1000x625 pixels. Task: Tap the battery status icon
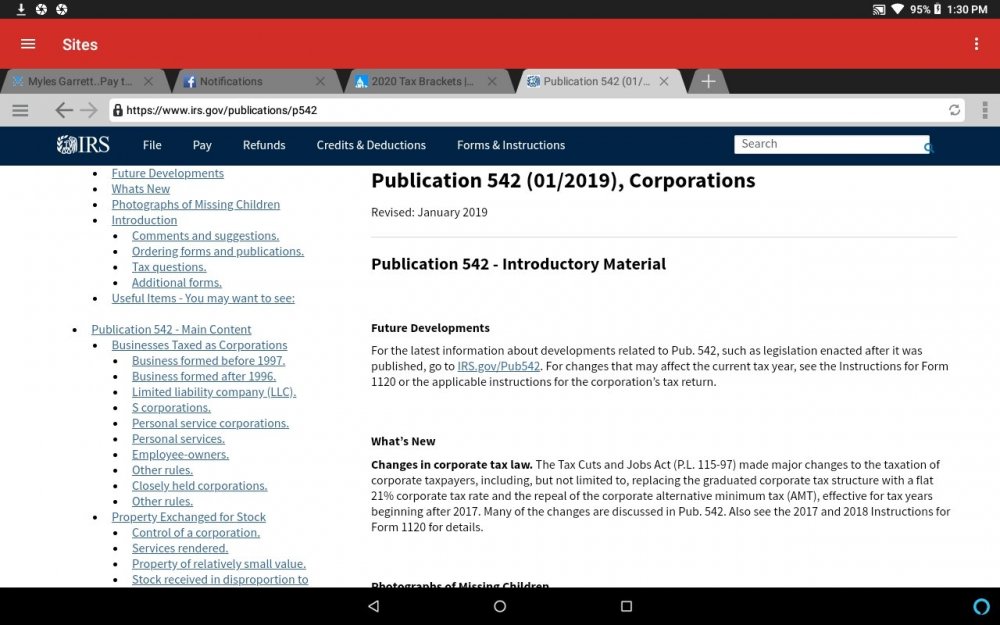(x=938, y=9)
